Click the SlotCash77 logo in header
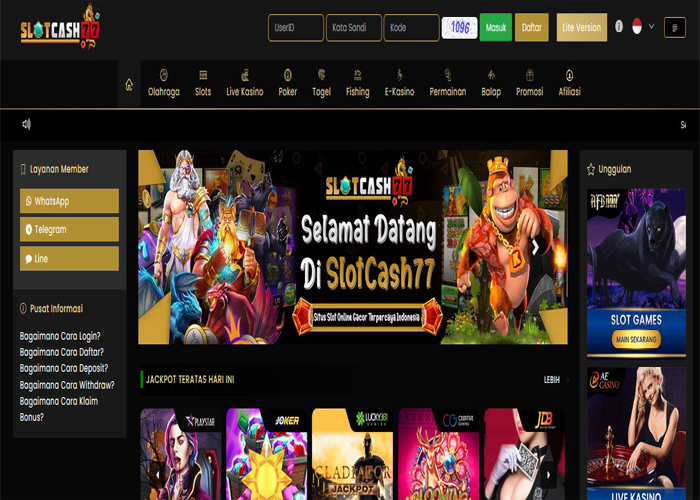Screen dimensions: 700x500 point(60,27)
